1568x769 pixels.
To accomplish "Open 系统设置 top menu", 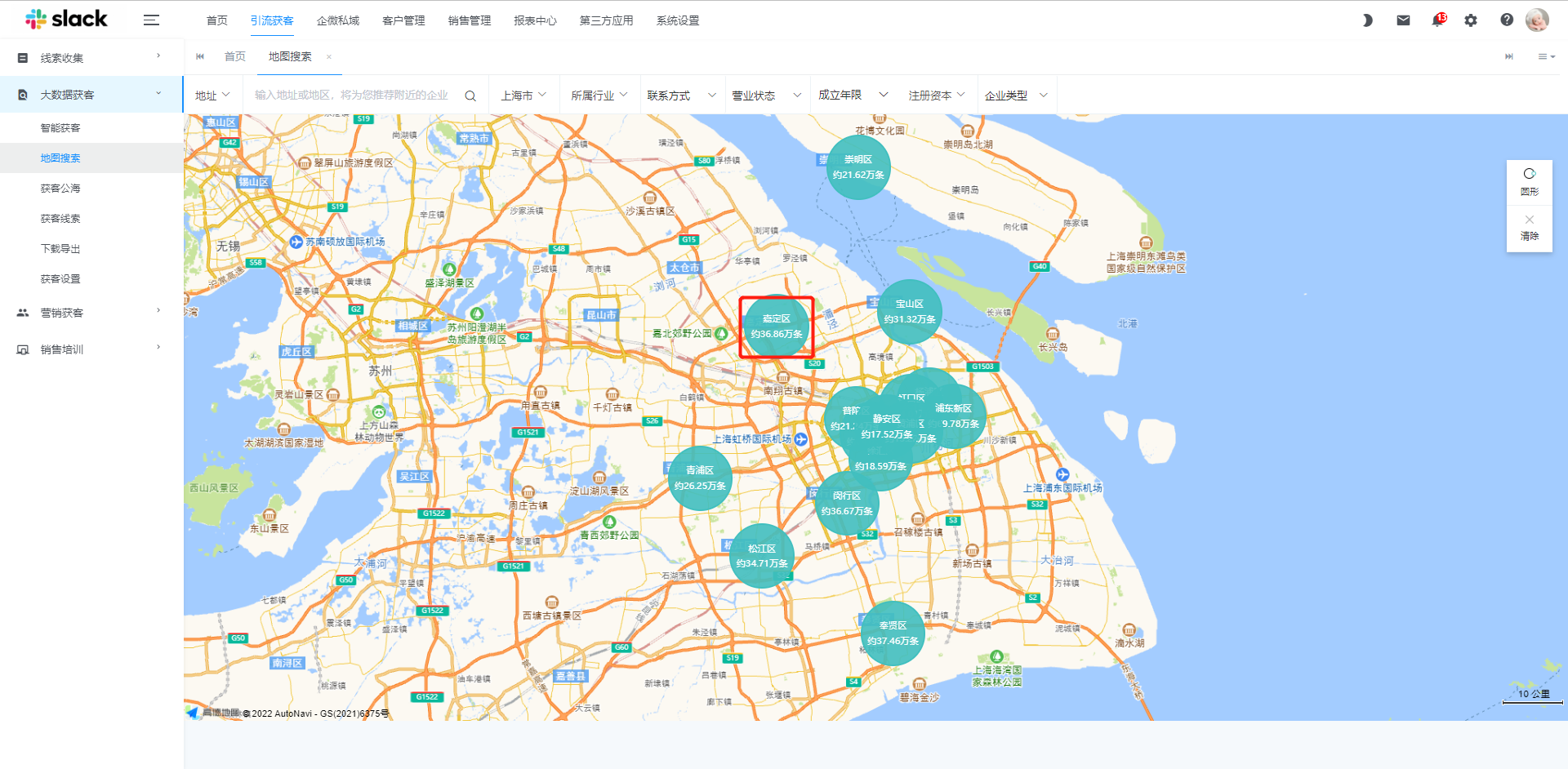I will click(678, 20).
